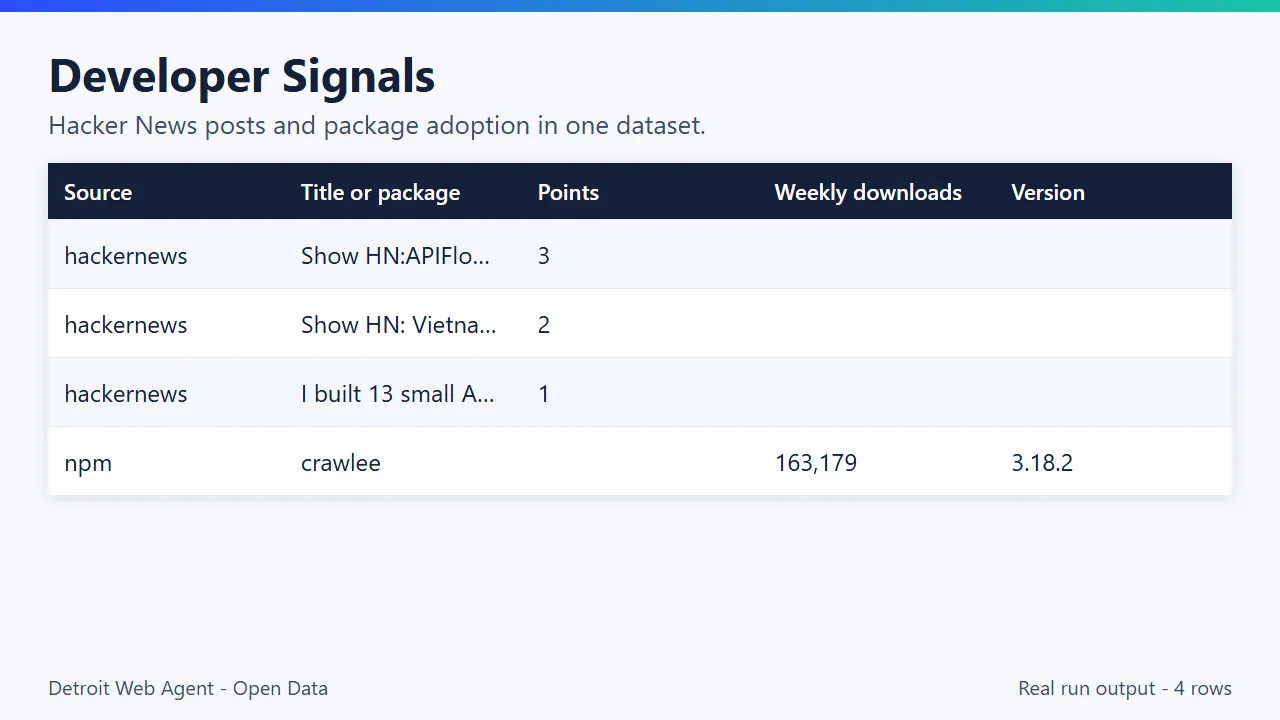Select the crawlee package cell
Viewport: 1280px width, 720px height.
pyautogui.click(x=341, y=462)
